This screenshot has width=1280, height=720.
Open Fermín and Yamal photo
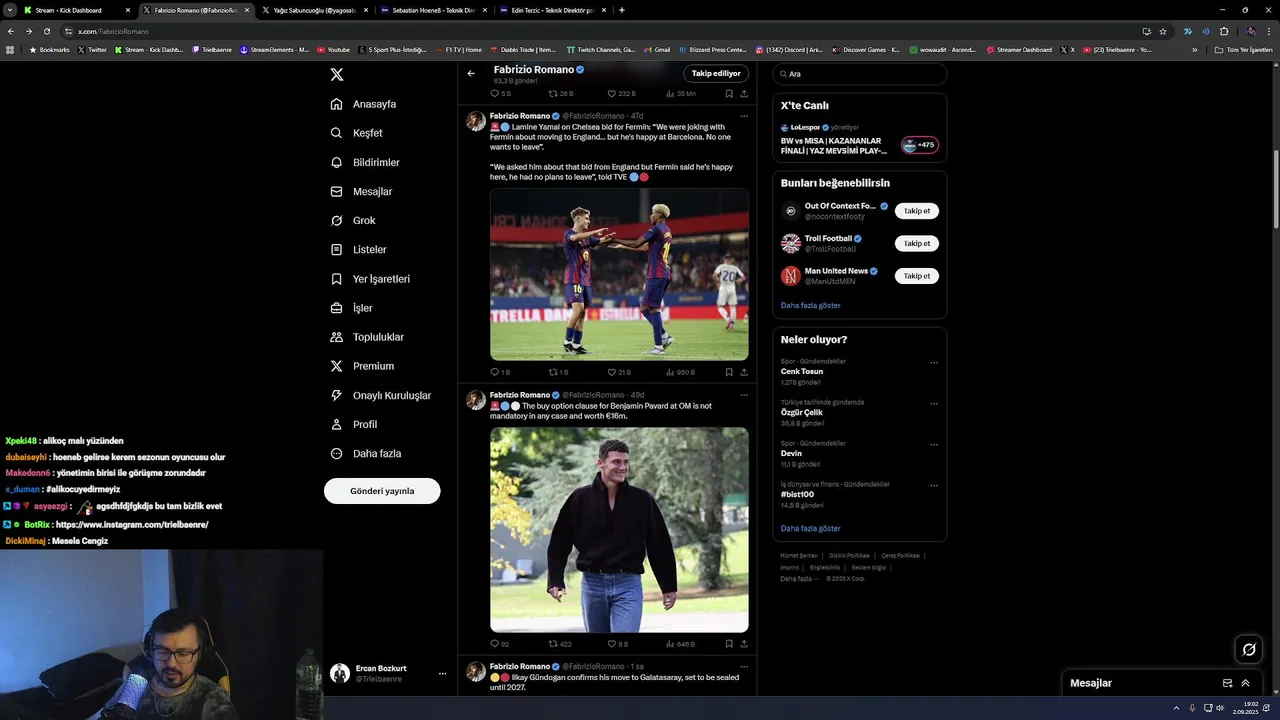619,274
